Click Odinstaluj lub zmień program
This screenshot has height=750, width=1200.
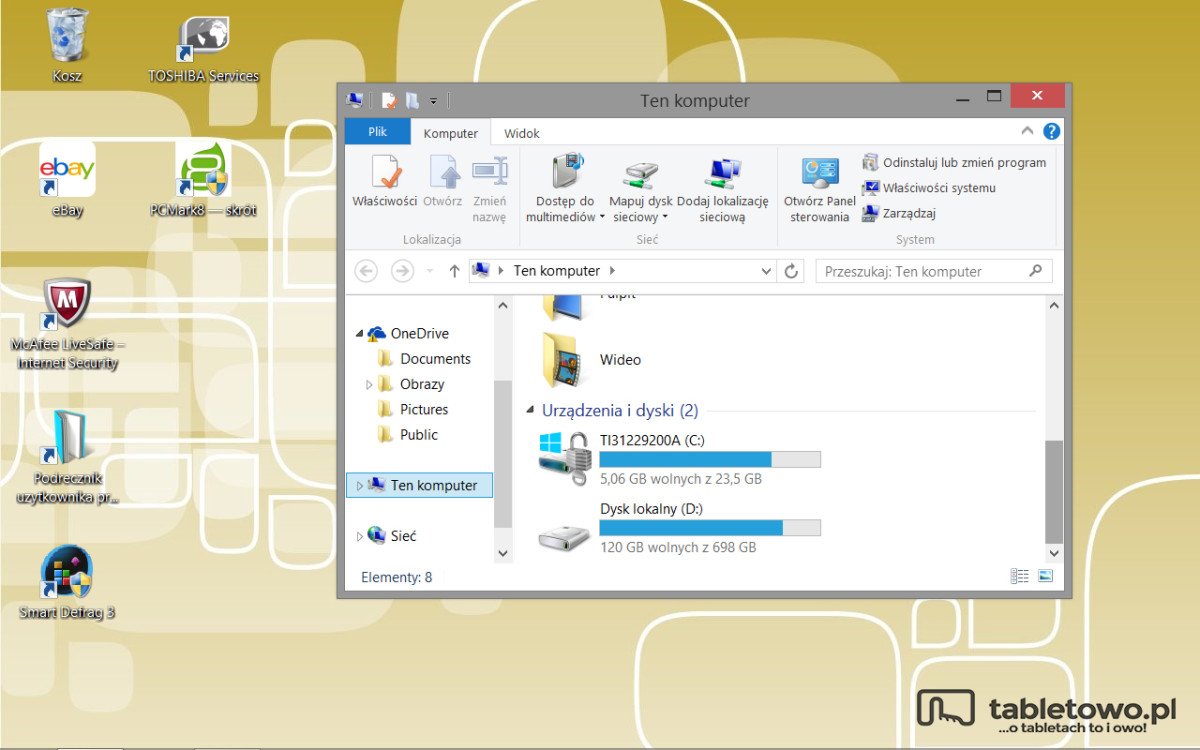[954, 162]
